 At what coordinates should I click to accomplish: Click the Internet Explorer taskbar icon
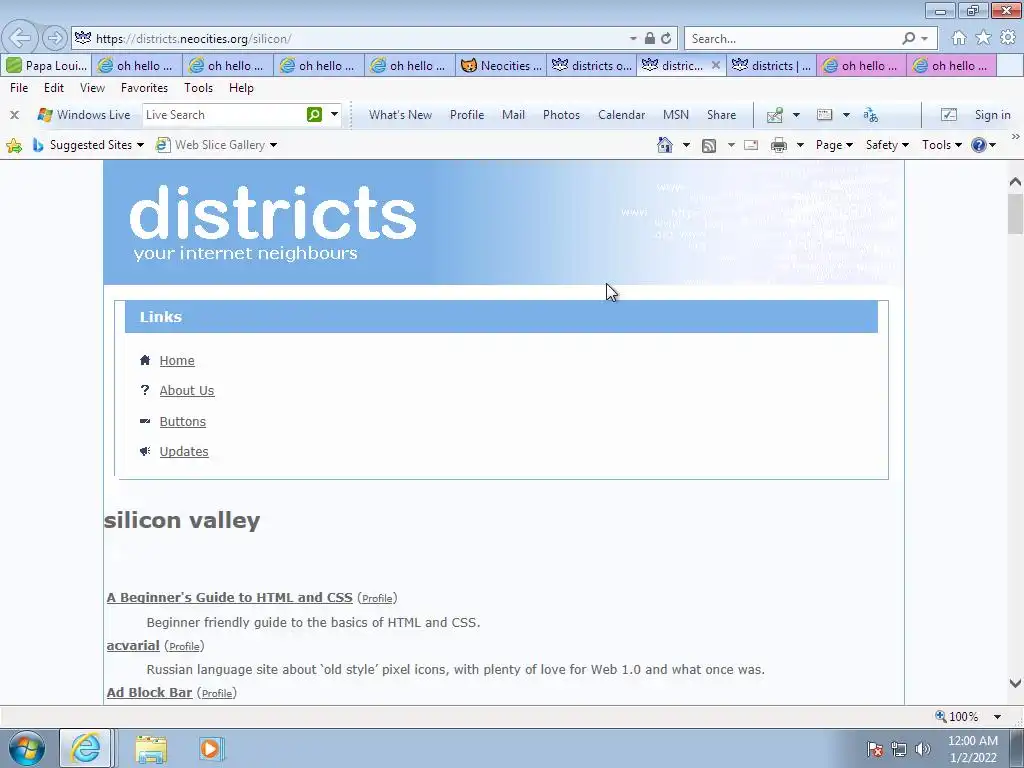(86, 748)
